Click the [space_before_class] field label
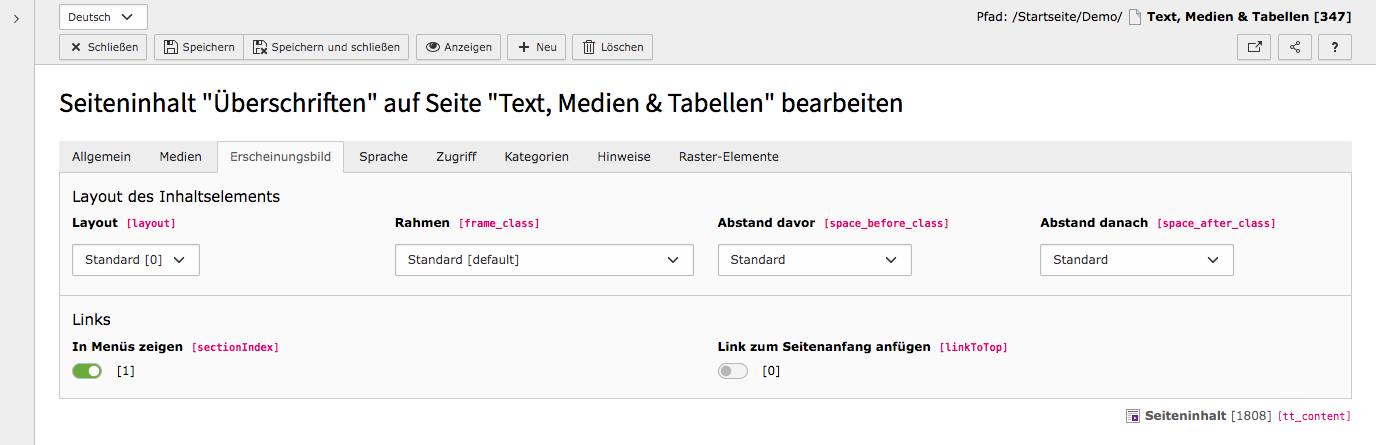This screenshot has height=445, width=1376. (885, 223)
